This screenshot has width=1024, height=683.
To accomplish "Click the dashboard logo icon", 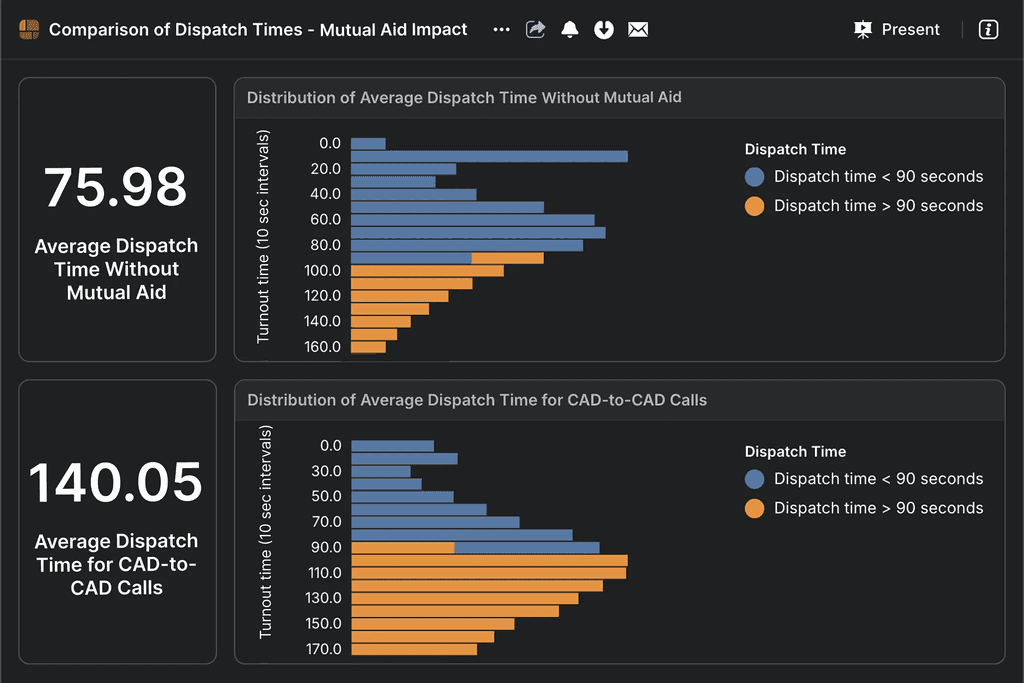I will click(x=28, y=30).
